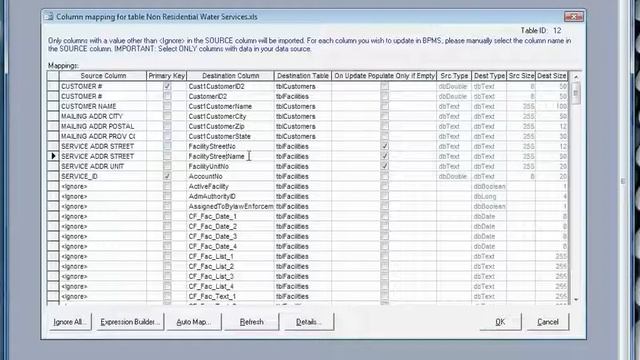Open the Expression Builder
This screenshot has height=360, width=640.
coord(130,322)
